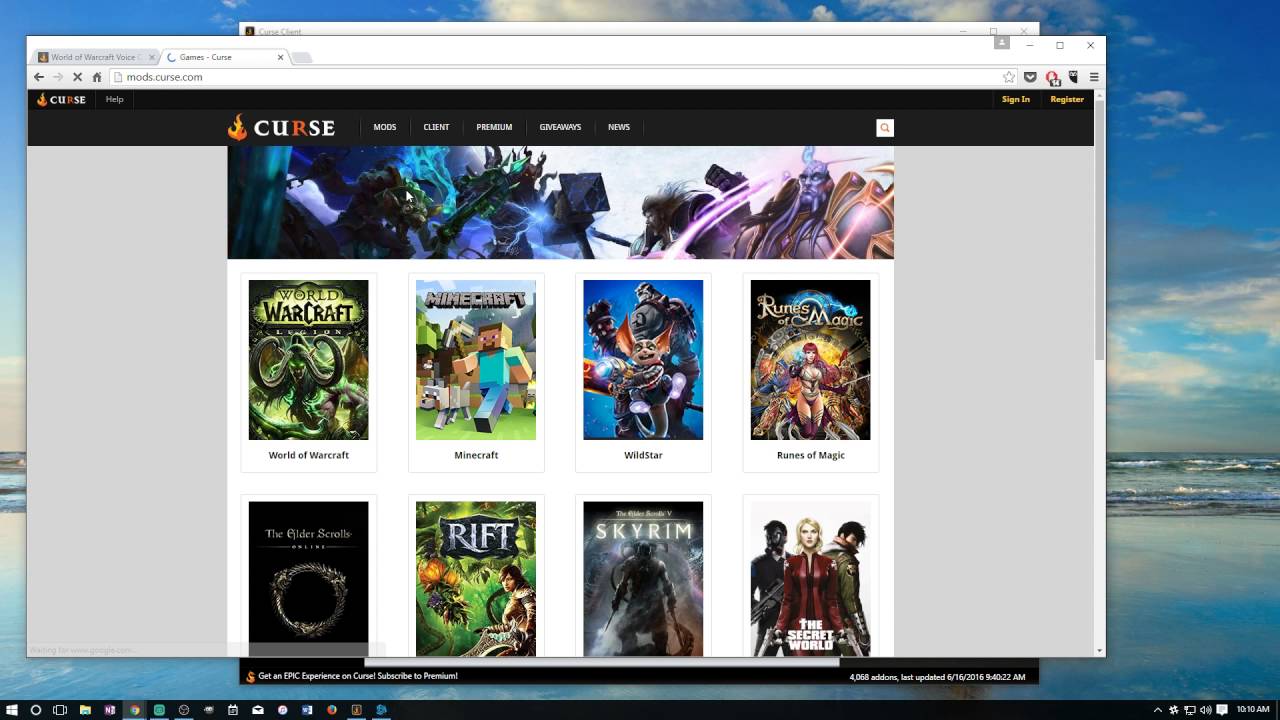Click the World of Warcraft title link
The image size is (1280, 720).
(x=309, y=455)
